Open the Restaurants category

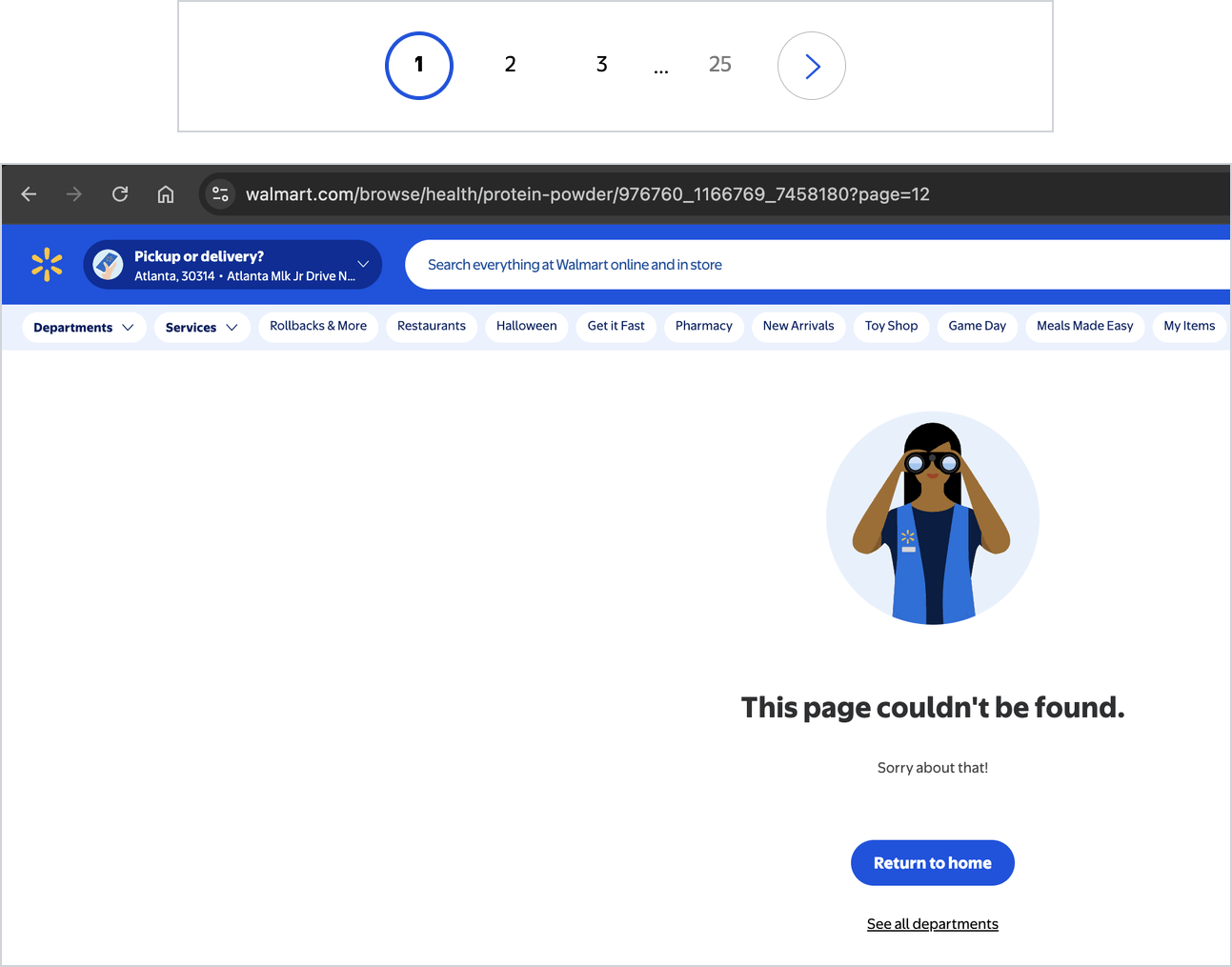[432, 326]
